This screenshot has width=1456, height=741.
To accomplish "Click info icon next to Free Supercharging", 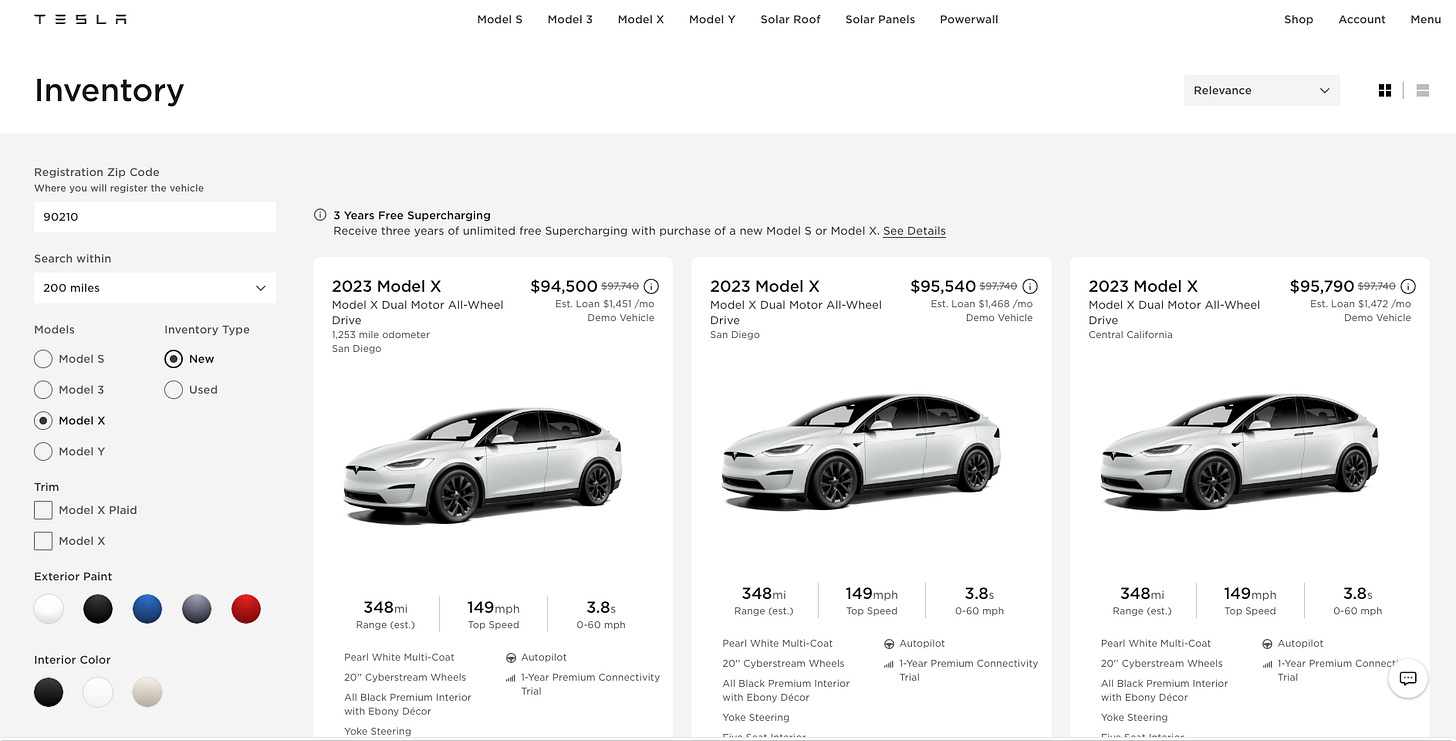I will tap(320, 215).
